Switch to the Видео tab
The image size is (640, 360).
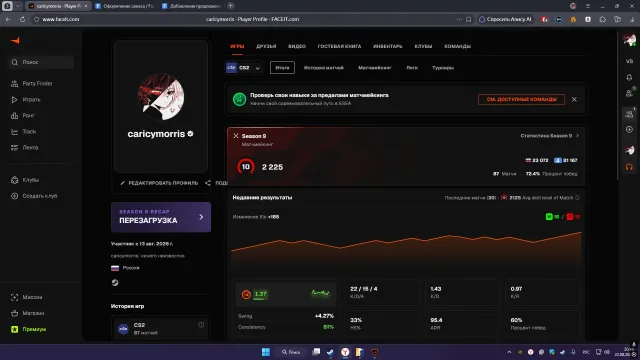point(297,46)
